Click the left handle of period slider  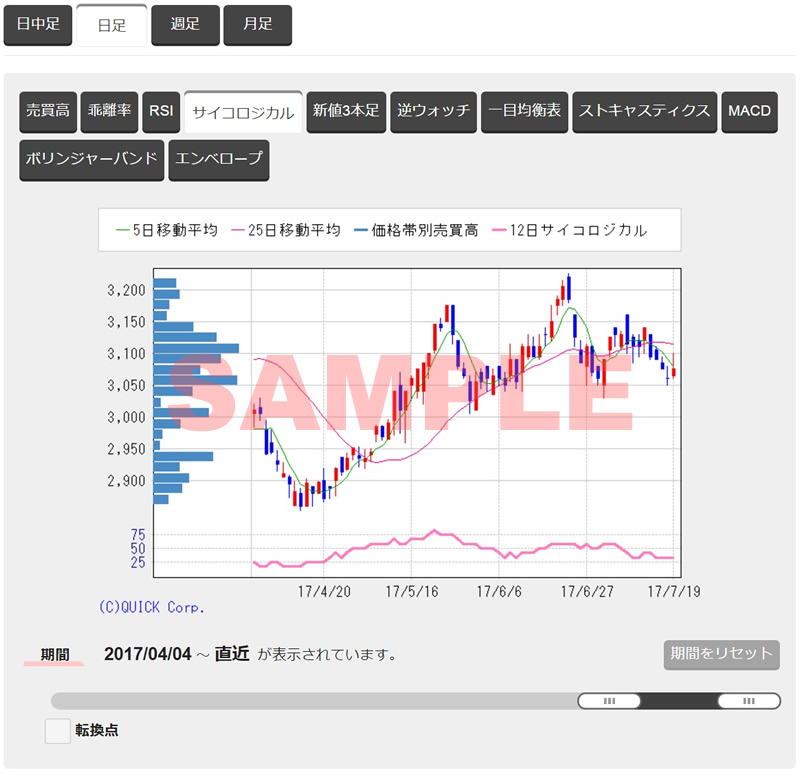[x=609, y=700]
